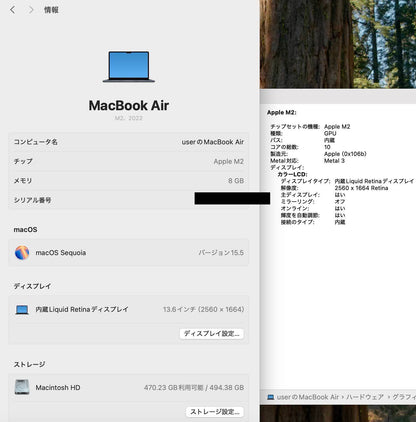Click 2560 x 1664 Retina resolution value
Viewport: 416px width, 422px height.
361,188
